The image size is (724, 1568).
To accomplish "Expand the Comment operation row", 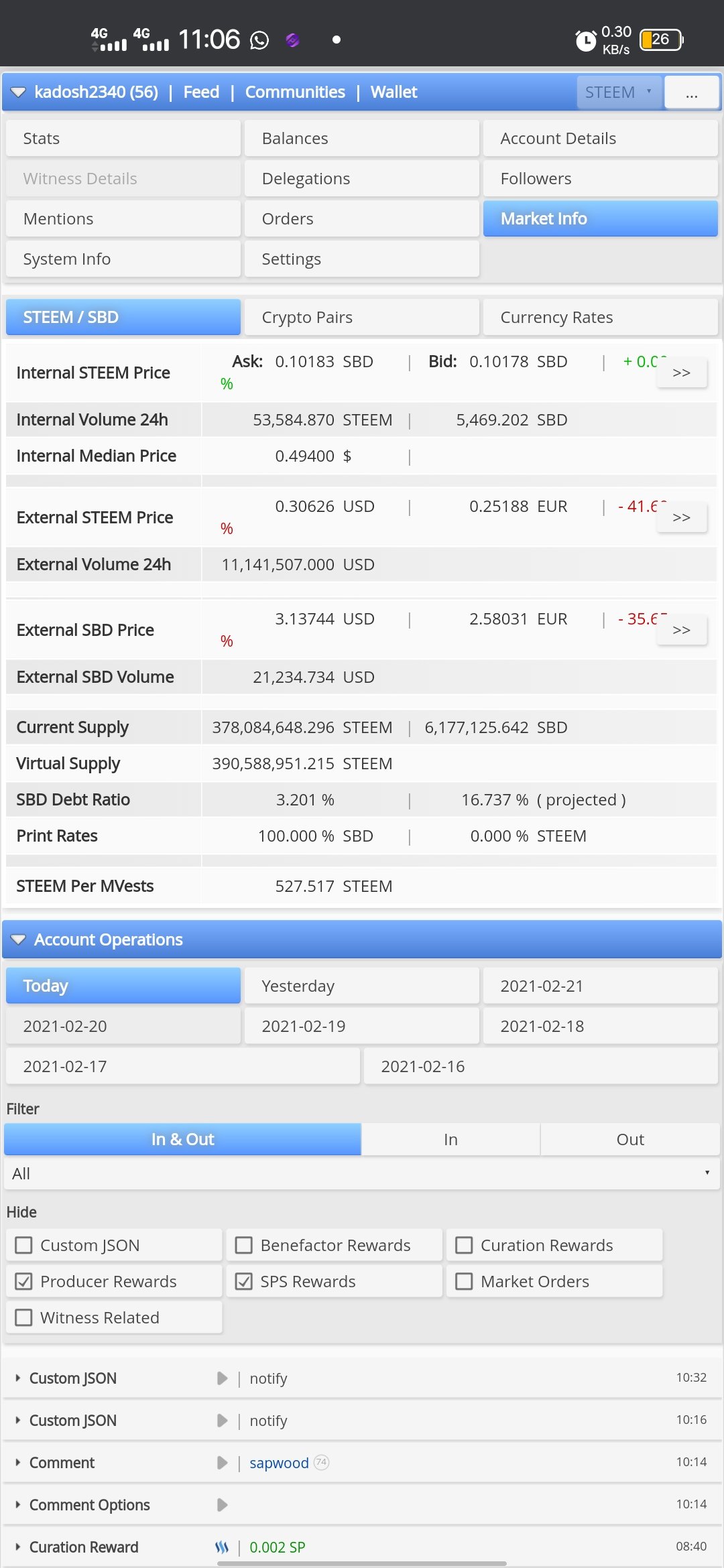I will [18, 1463].
